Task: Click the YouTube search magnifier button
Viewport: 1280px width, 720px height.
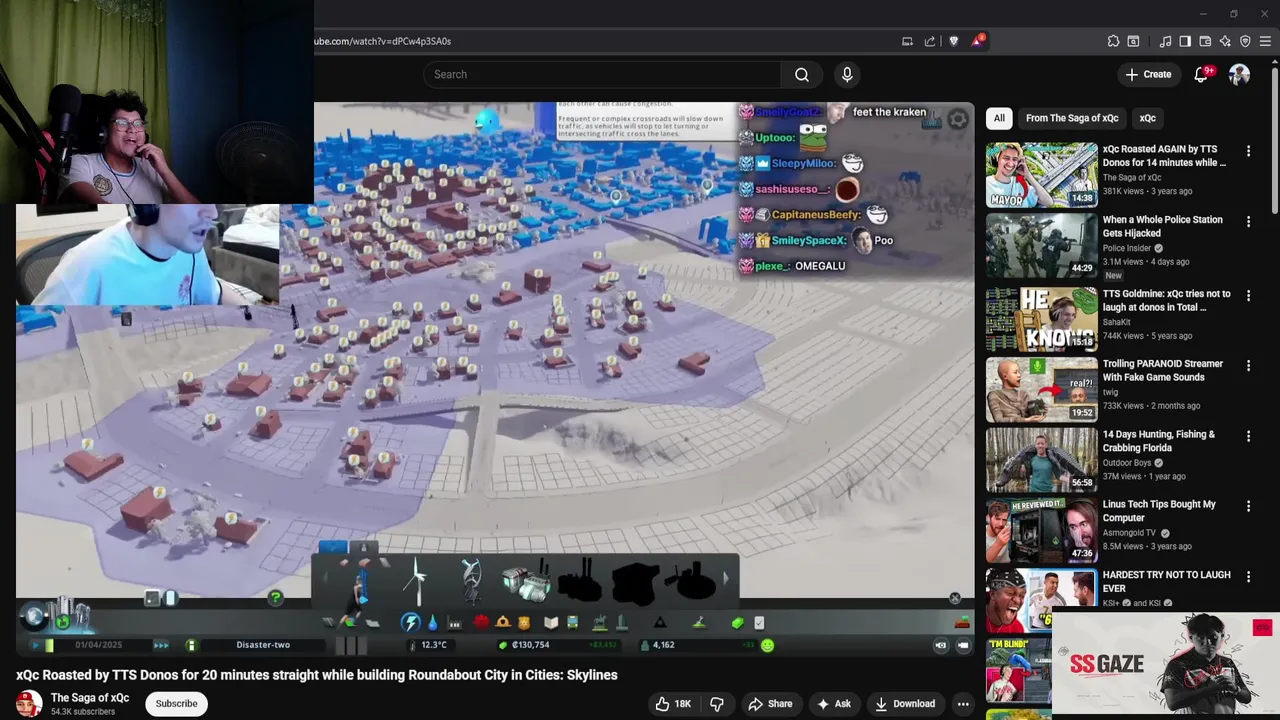Action: (x=802, y=74)
